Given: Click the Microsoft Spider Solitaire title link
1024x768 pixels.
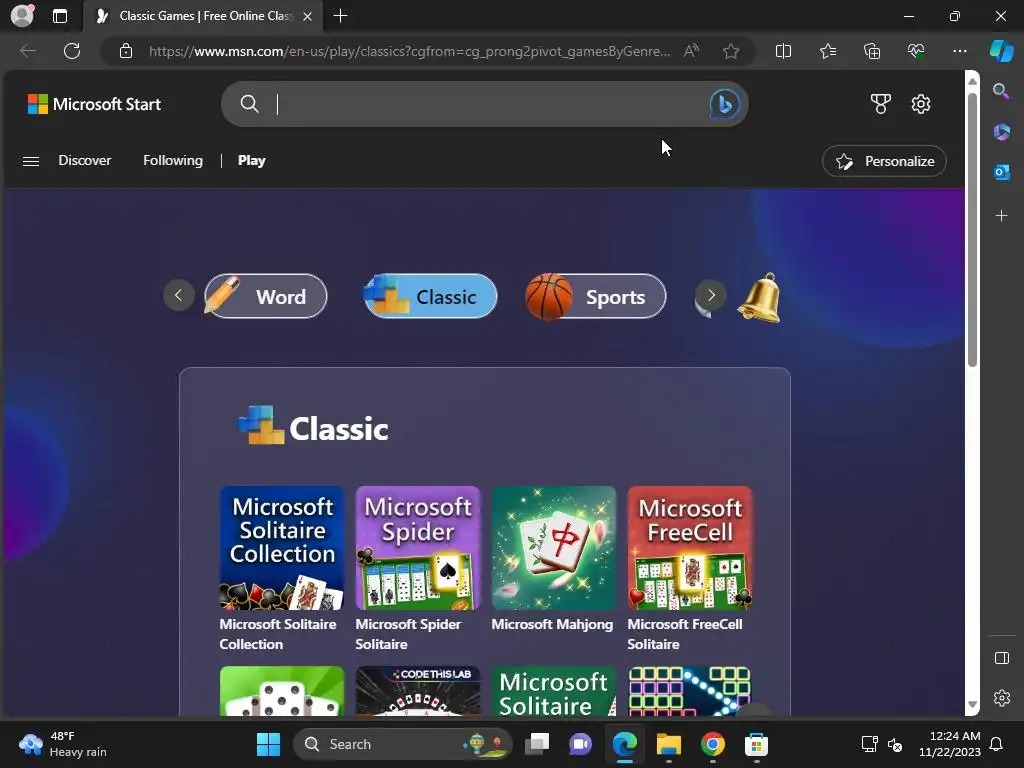Looking at the screenshot, I should (x=408, y=634).
